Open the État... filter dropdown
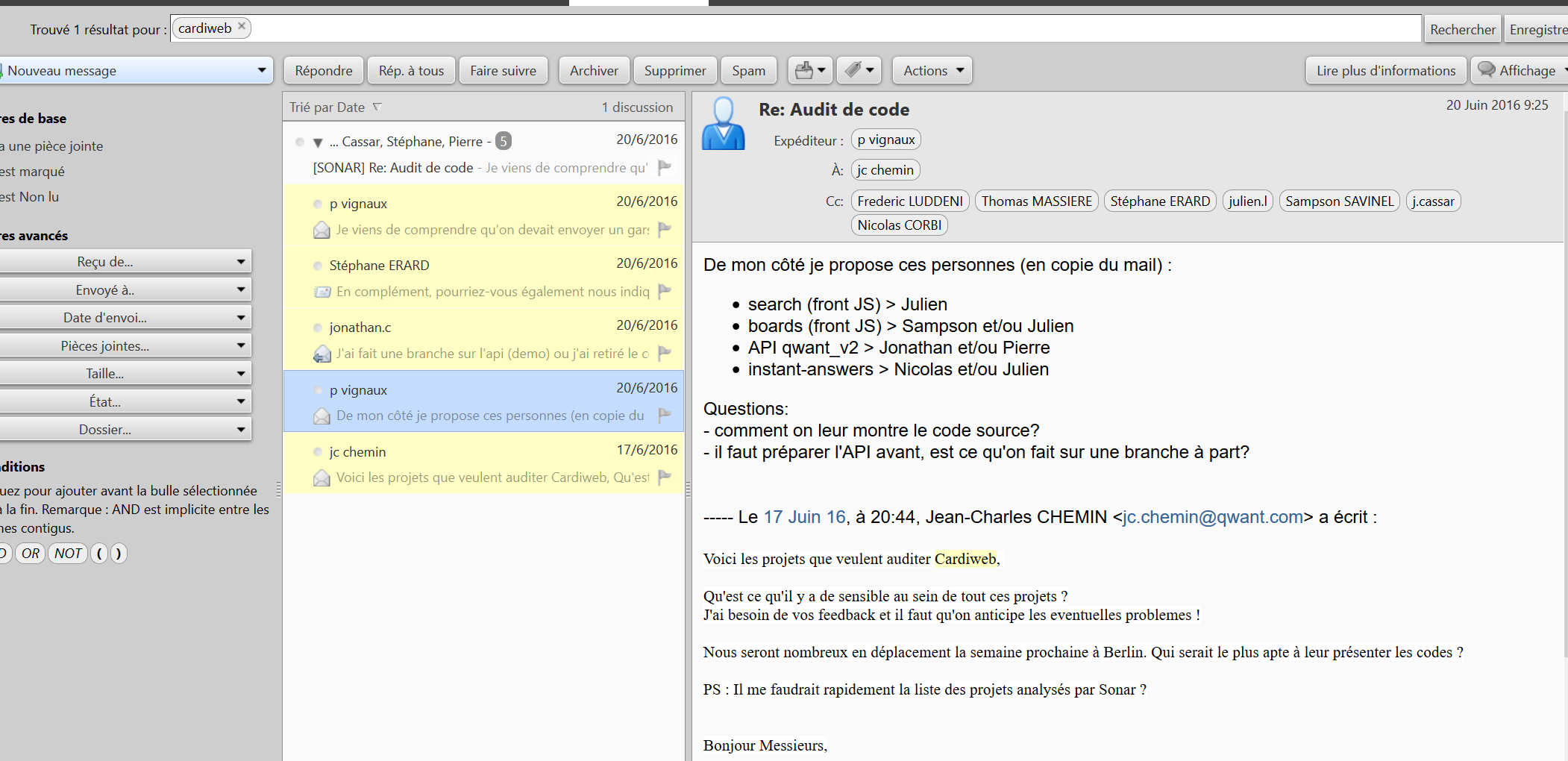Screen dimensions: 1568x761 click(x=124, y=401)
